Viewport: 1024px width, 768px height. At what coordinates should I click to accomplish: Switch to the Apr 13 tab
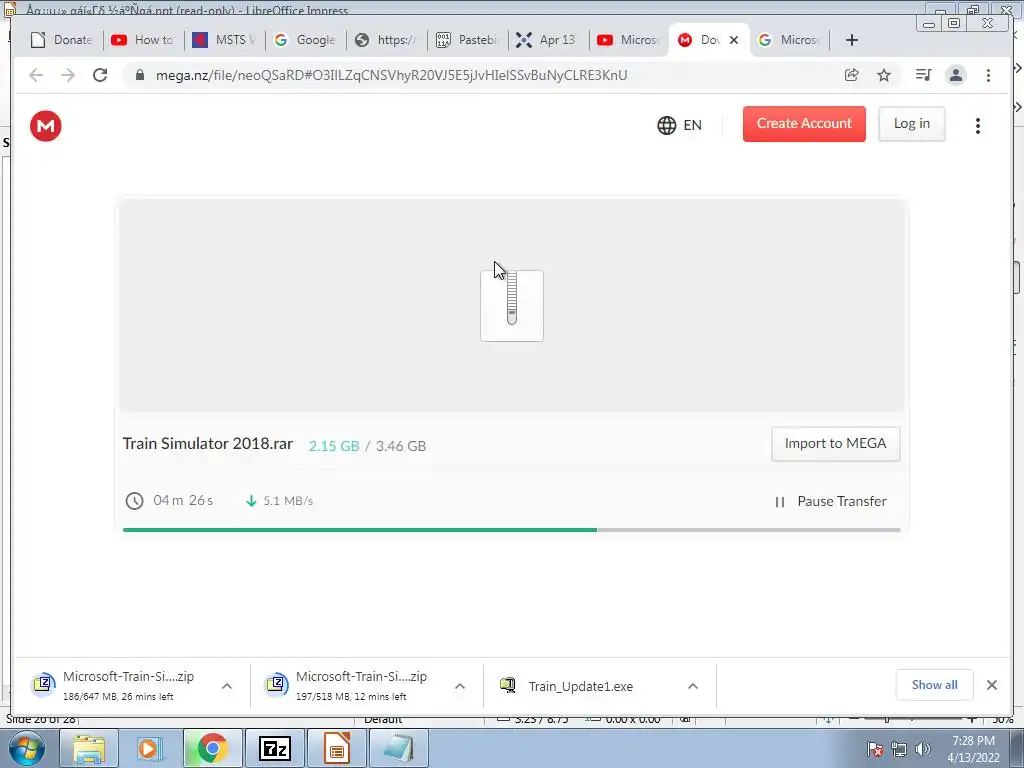(549, 40)
